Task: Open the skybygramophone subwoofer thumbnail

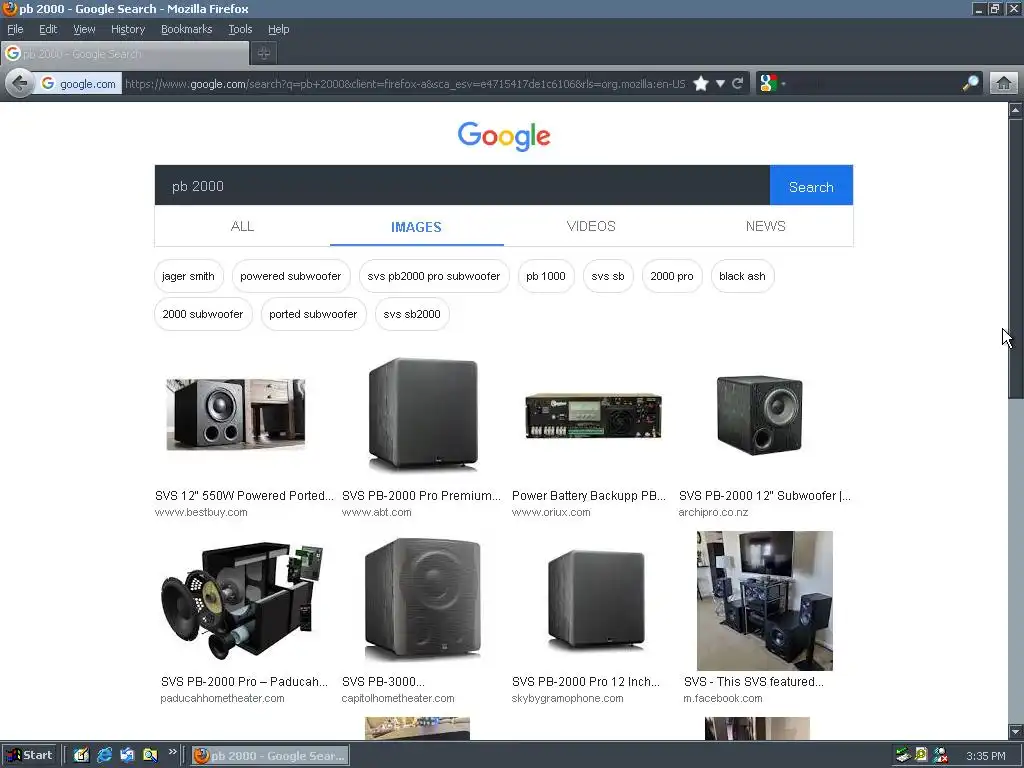Action: pos(596,600)
